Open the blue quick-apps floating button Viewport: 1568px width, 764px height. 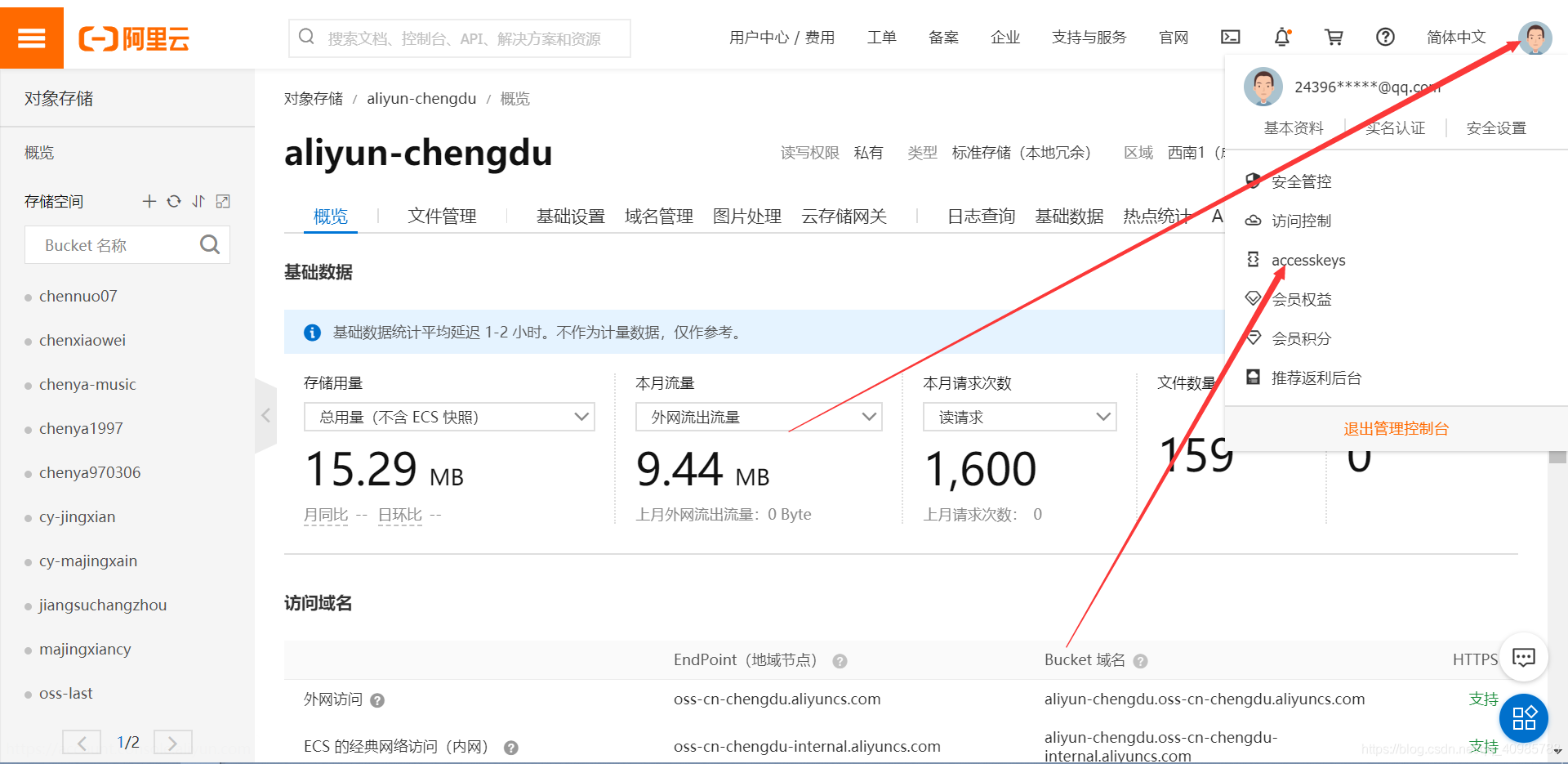pyautogui.click(x=1524, y=718)
